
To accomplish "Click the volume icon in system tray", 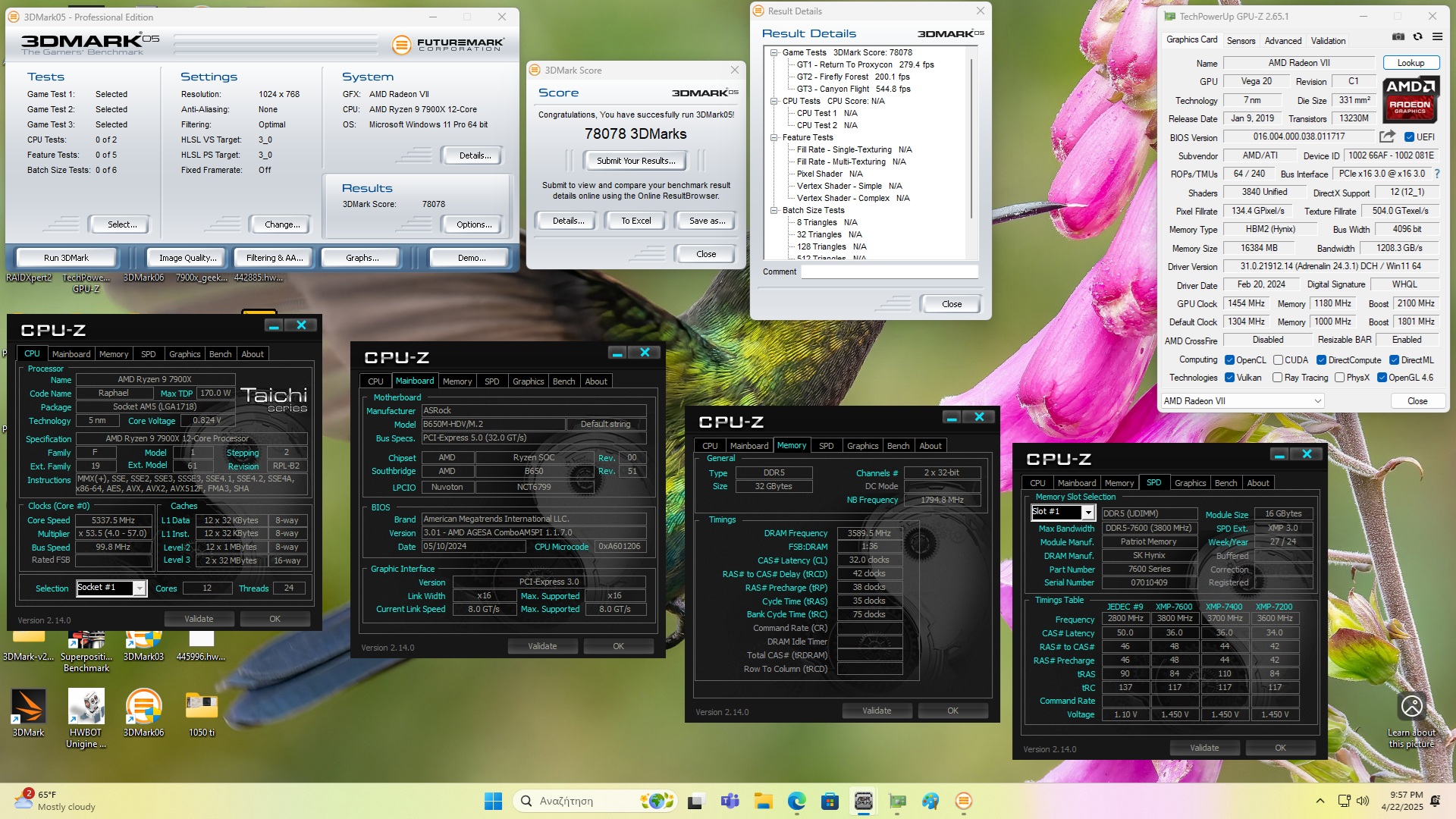I will click(x=1363, y=801).
